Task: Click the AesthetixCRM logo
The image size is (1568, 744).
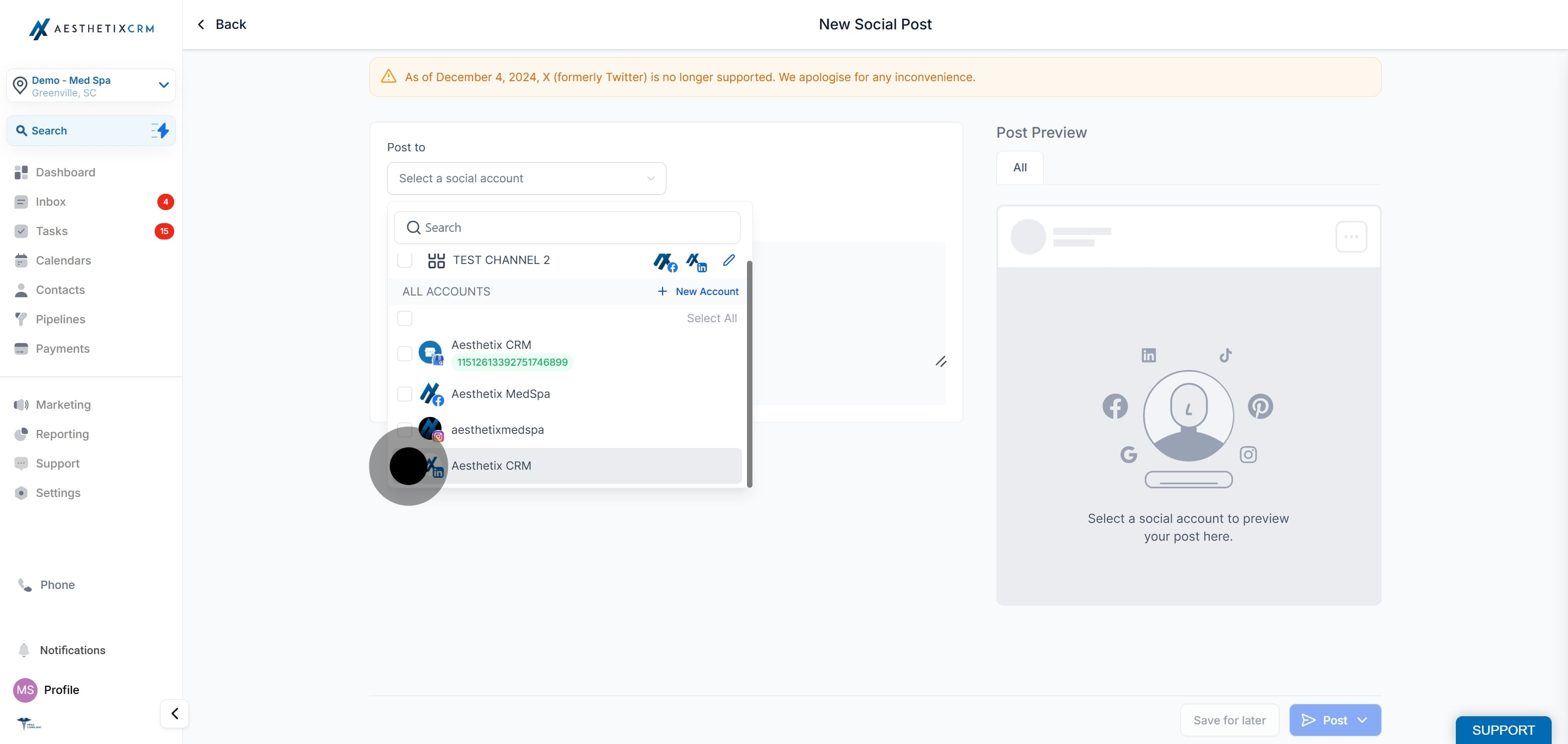Action: click(x=91, y=29)
